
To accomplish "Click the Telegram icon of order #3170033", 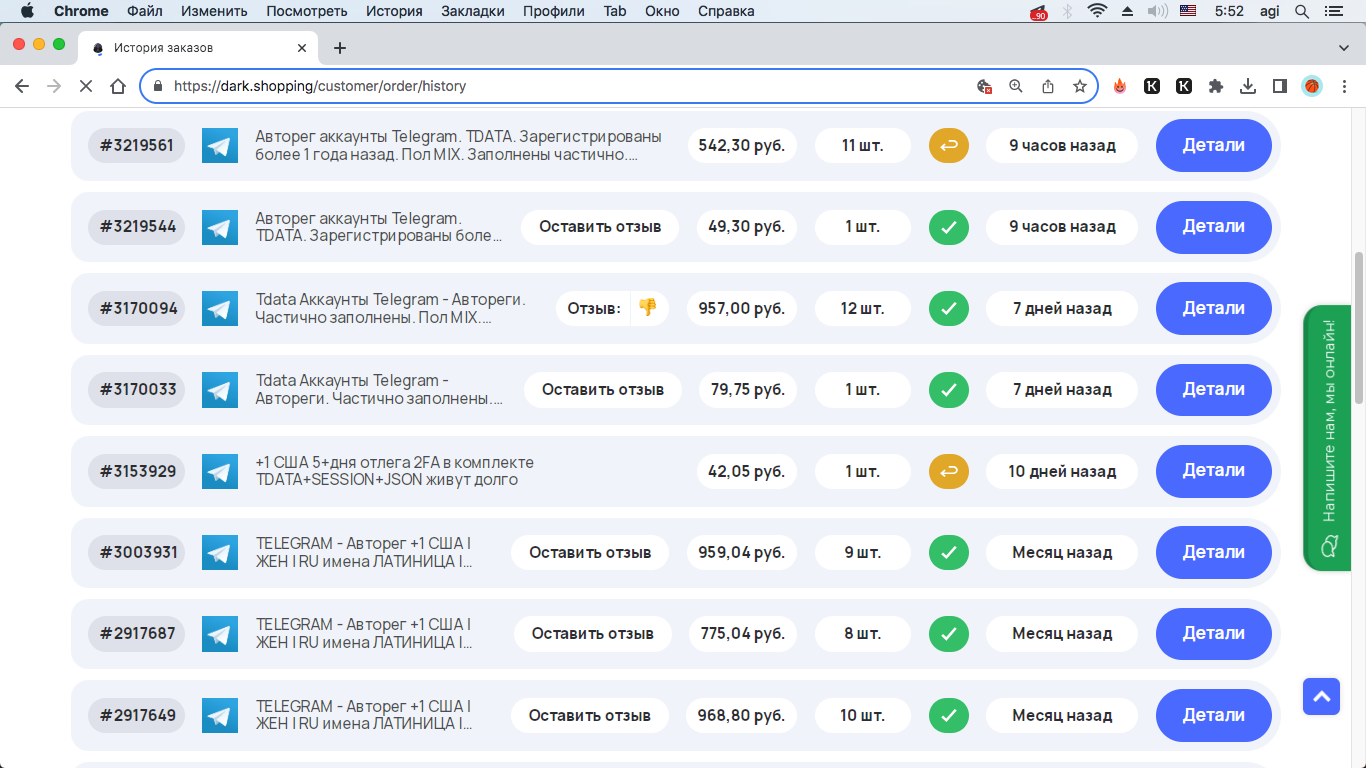I will point(220,390).
